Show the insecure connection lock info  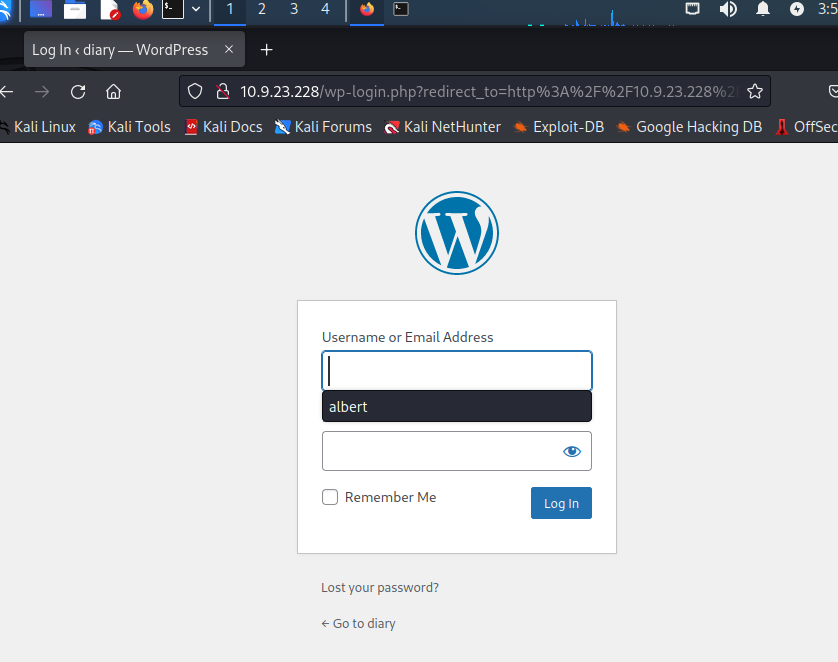(223, 92)
